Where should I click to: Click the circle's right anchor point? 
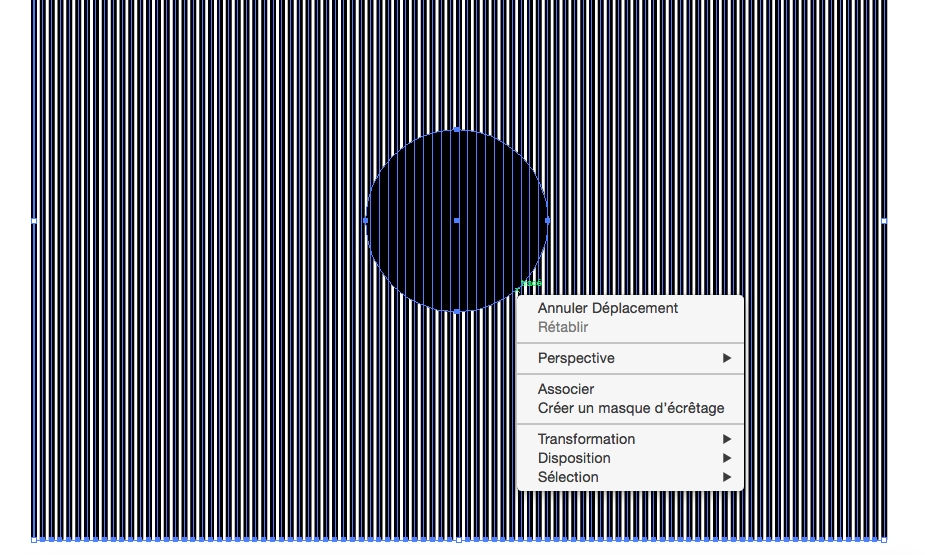coord(548,220)
